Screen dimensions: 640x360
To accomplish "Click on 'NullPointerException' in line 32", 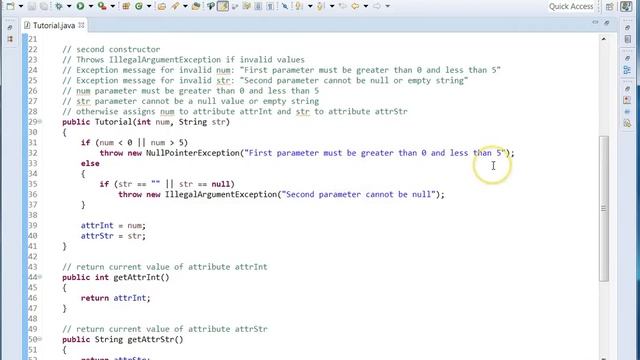I will pos(193,153).
